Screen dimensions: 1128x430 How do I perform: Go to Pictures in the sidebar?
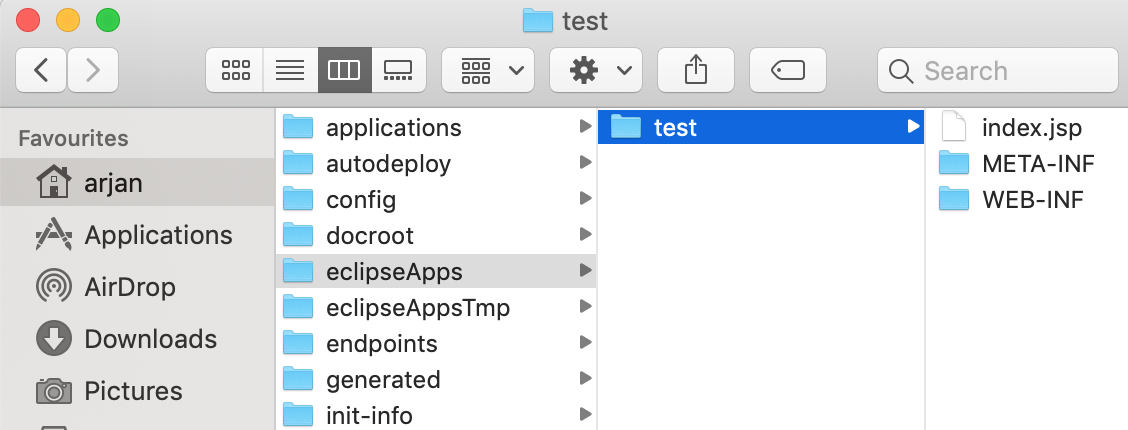click(133, 391)
